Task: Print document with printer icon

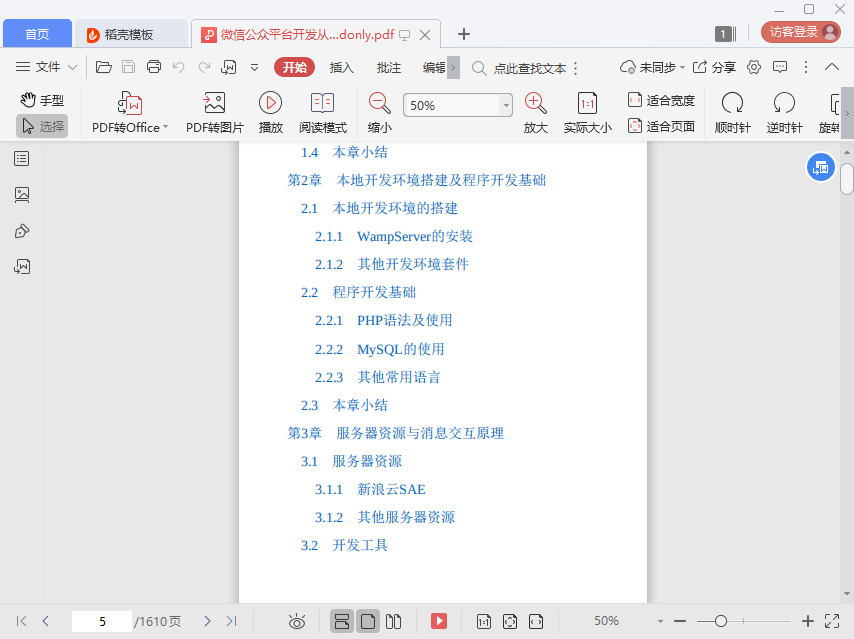Action: 154,67
